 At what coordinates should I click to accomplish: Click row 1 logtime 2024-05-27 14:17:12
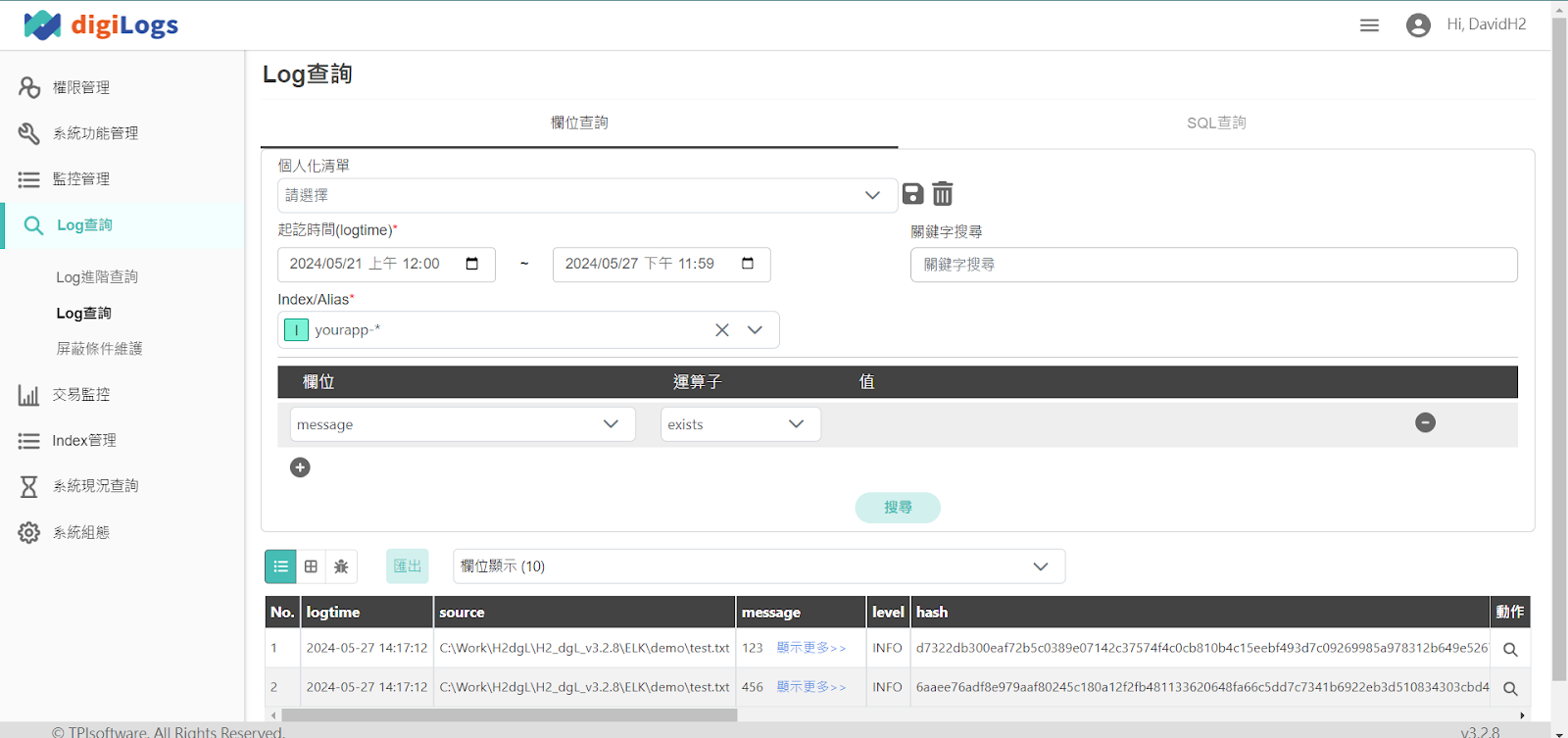click(367, 649)
